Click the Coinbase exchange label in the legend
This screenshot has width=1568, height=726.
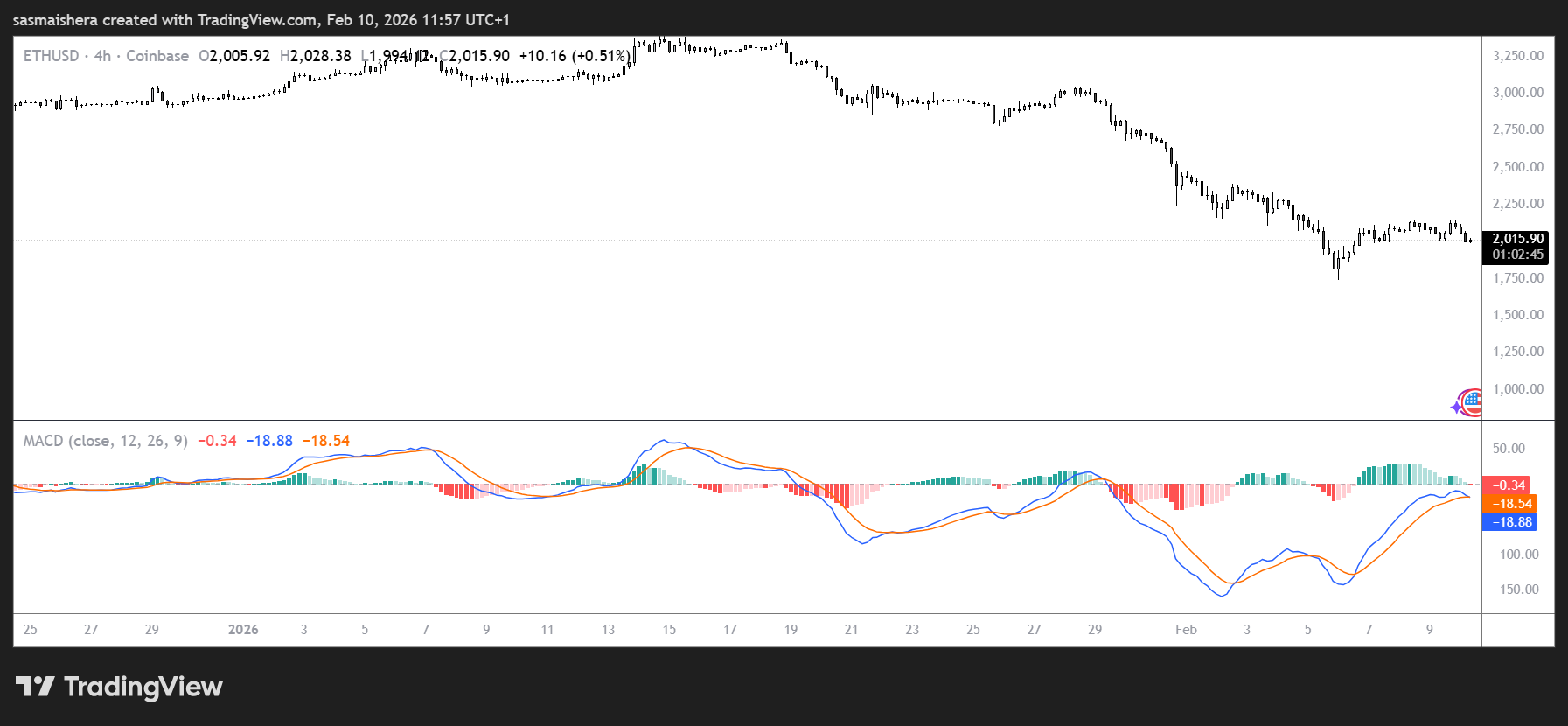click(x=157, y=56)
